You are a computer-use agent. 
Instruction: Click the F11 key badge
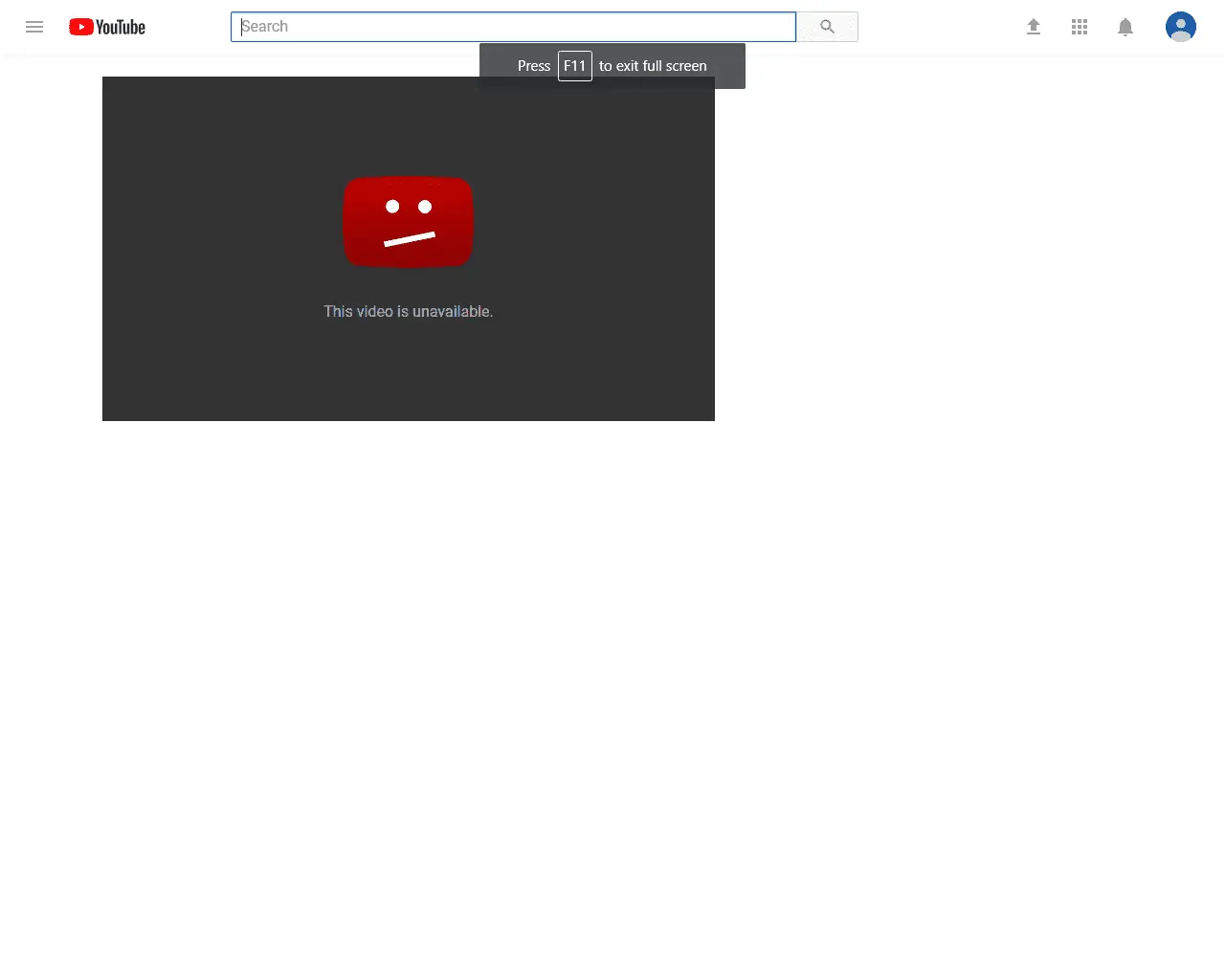pyautogui.click(x=574, y=66)
